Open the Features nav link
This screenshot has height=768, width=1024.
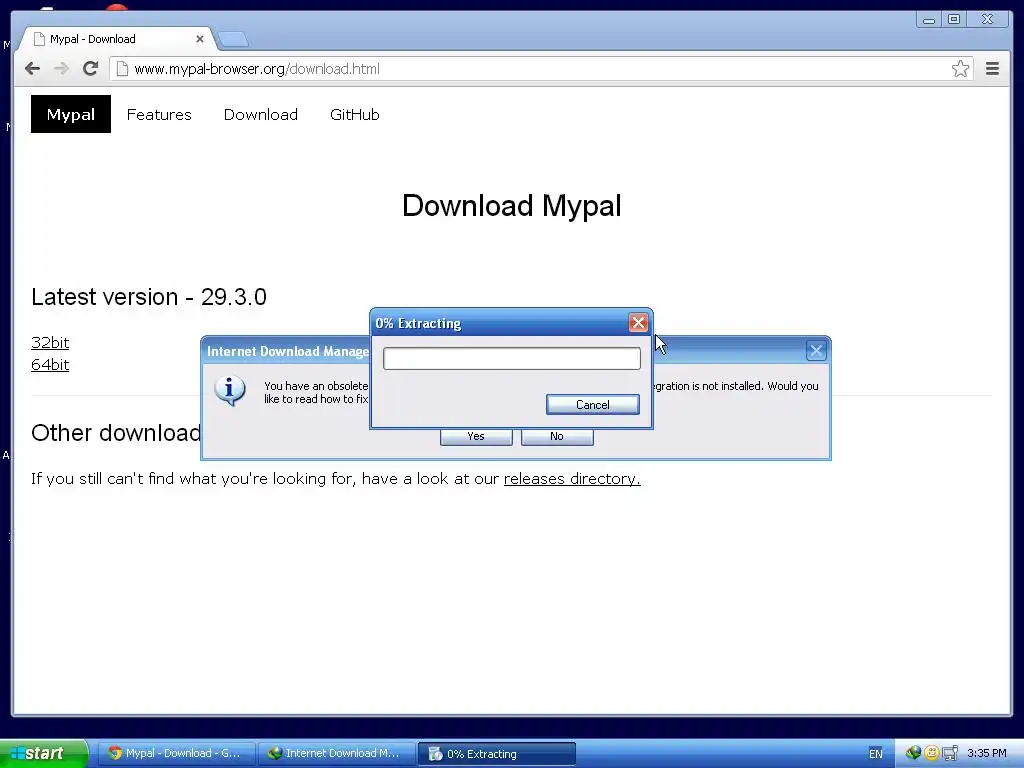click(x=159, y=114)
